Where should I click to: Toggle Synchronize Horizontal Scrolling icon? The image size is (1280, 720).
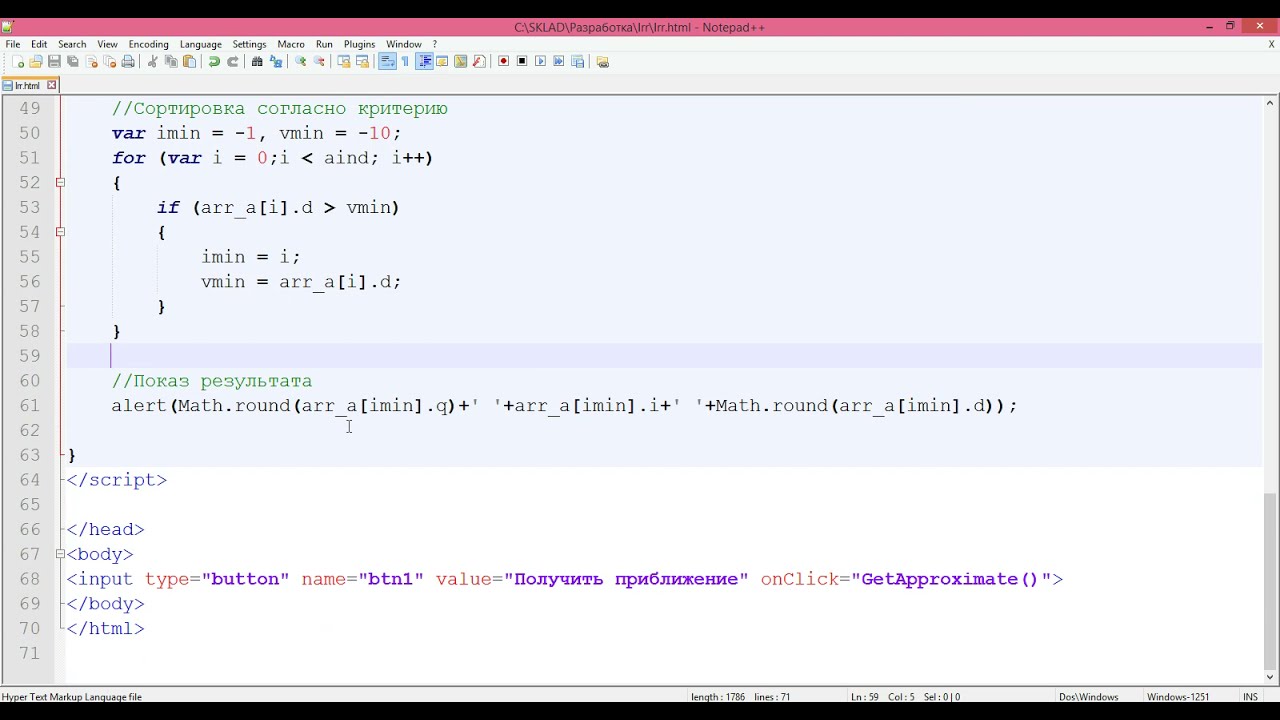(362, 61)
